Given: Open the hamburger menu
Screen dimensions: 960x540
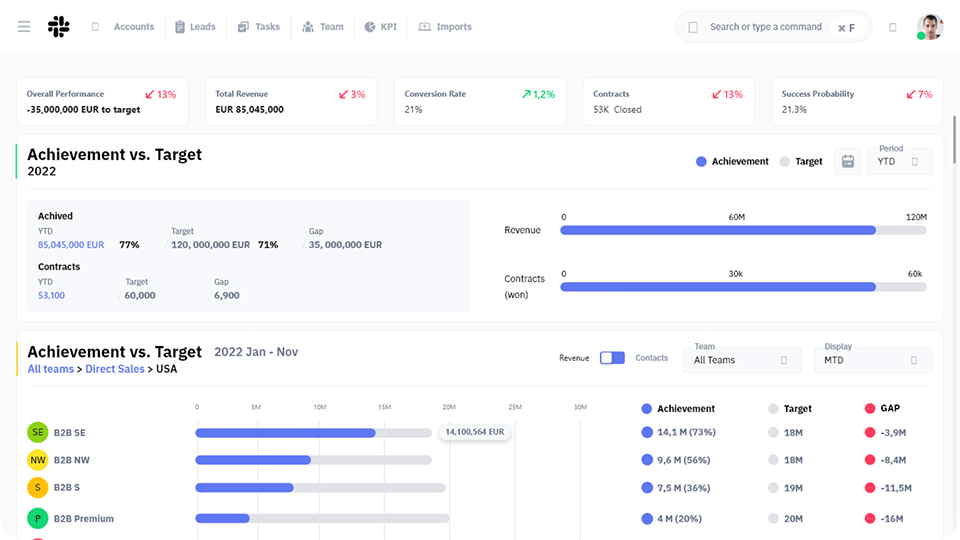Looking at the screenshot, I should pyautogui.click(x=24, y=27).
